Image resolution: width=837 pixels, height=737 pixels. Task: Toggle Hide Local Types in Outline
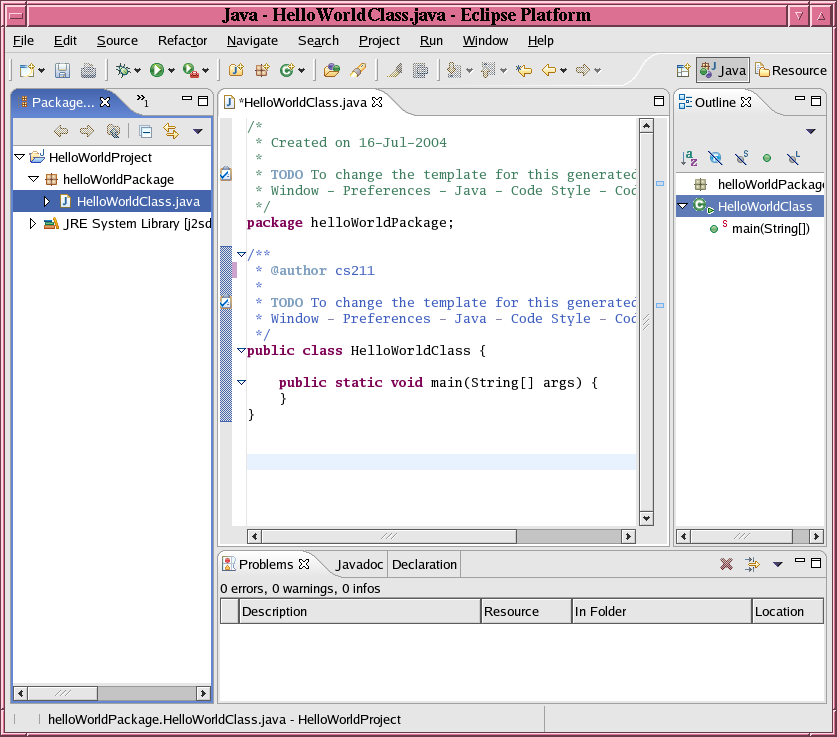[793, 158]
